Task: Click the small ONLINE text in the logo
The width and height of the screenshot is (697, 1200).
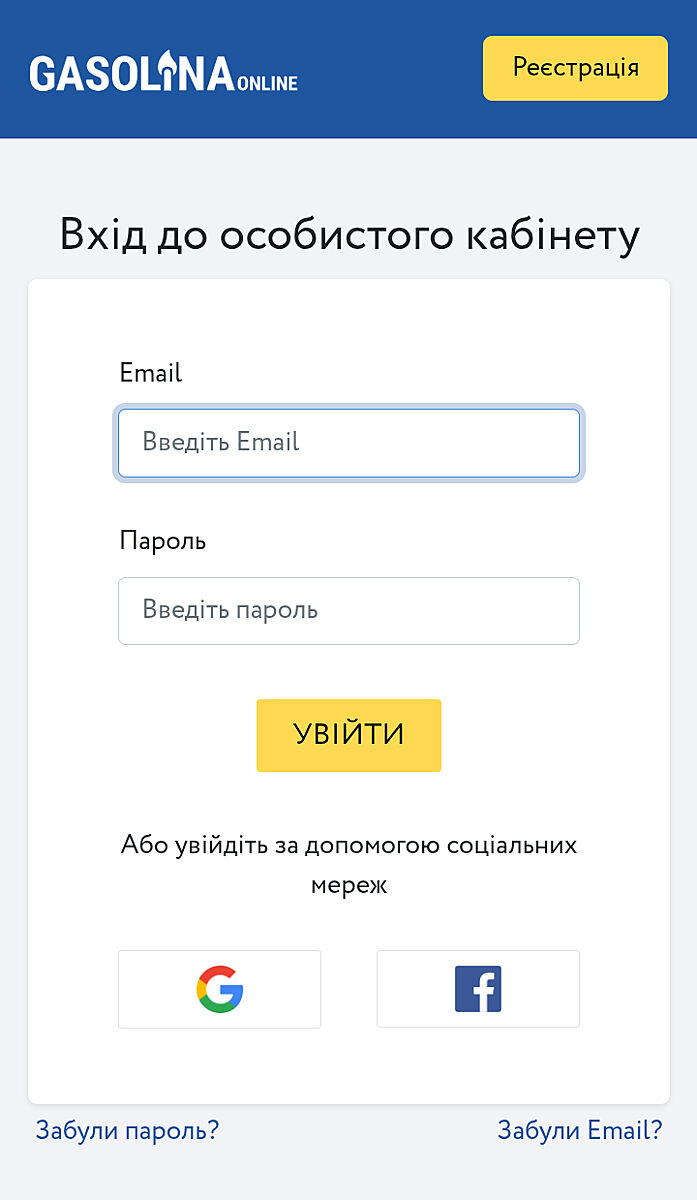Action: (x=268, y=83)
